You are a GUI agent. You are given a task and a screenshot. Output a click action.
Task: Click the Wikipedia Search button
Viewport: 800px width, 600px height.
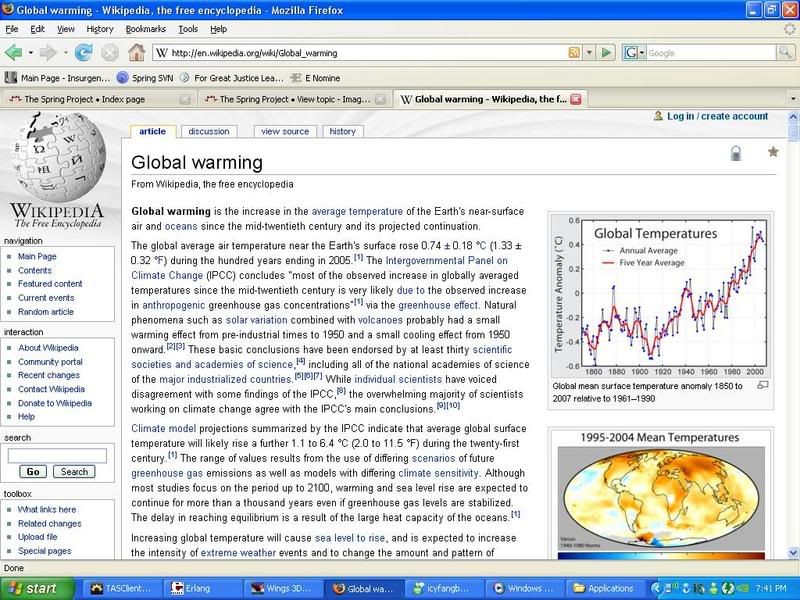[74, 472]
